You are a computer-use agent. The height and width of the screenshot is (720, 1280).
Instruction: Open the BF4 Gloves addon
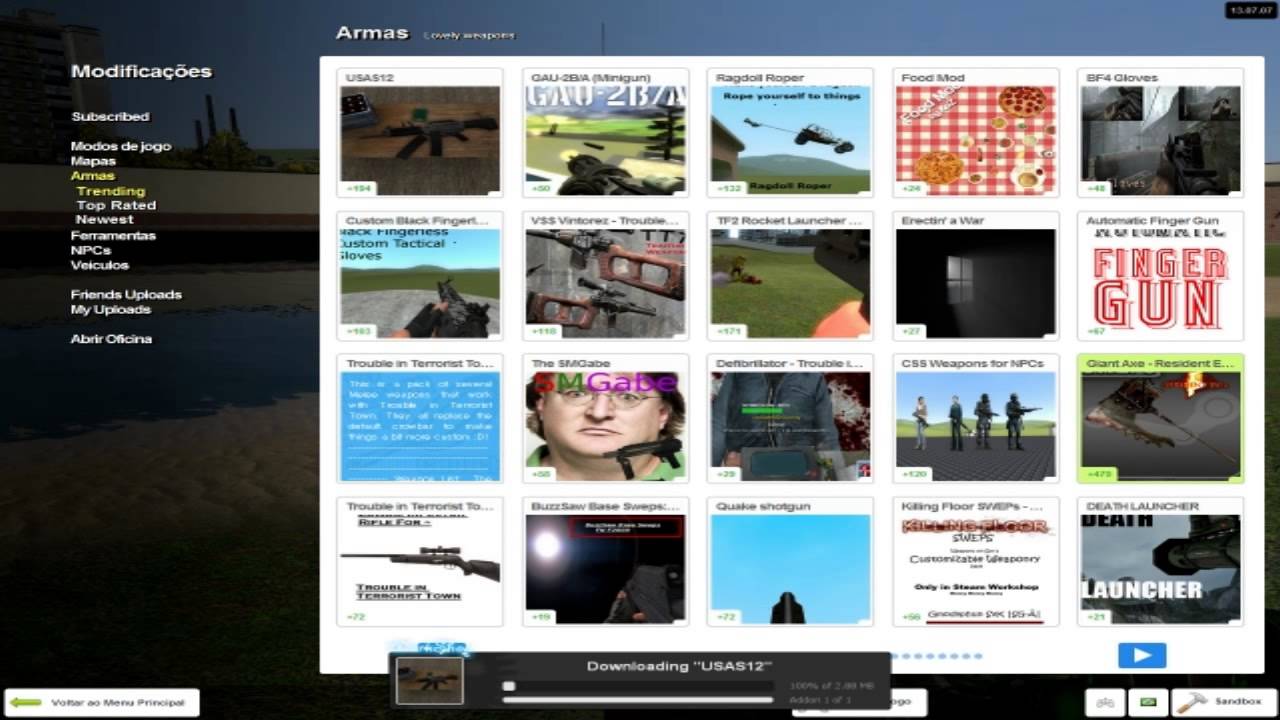1160,133
